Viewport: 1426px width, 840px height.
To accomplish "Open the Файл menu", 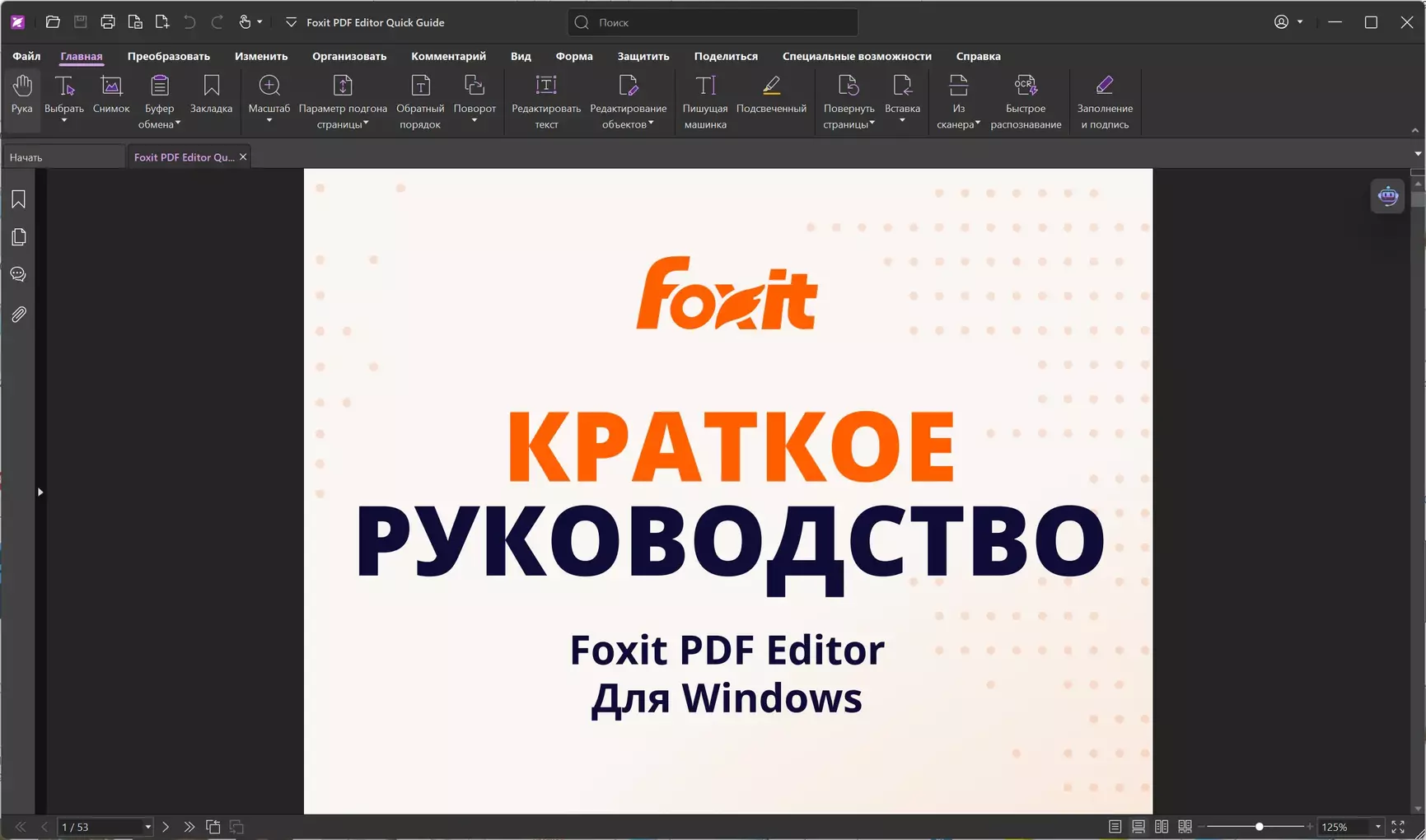I will coord(26,56).
